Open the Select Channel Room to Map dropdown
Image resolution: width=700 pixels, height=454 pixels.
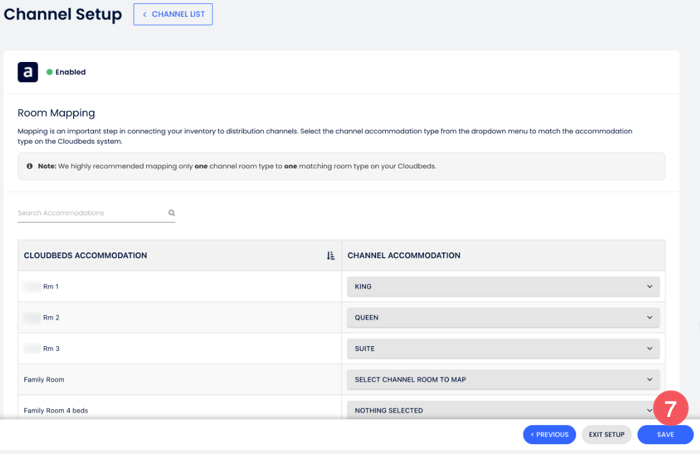[x=503, y=380]
